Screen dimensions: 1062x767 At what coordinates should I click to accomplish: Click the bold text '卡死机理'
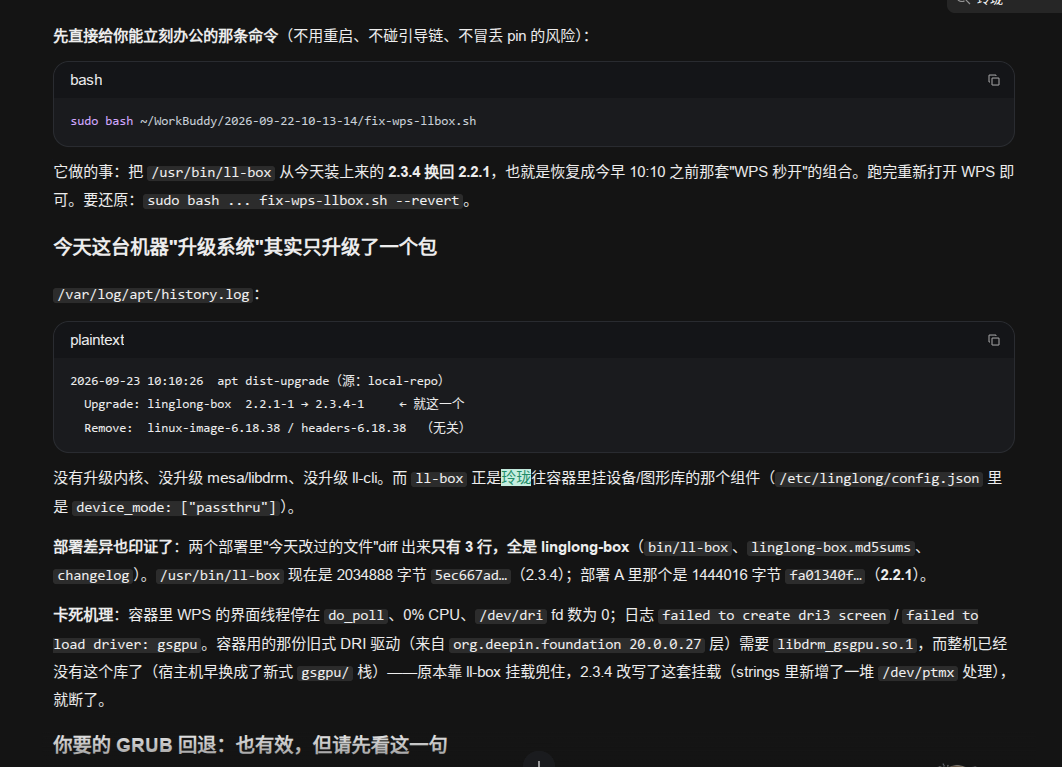[x=83, y=615]
